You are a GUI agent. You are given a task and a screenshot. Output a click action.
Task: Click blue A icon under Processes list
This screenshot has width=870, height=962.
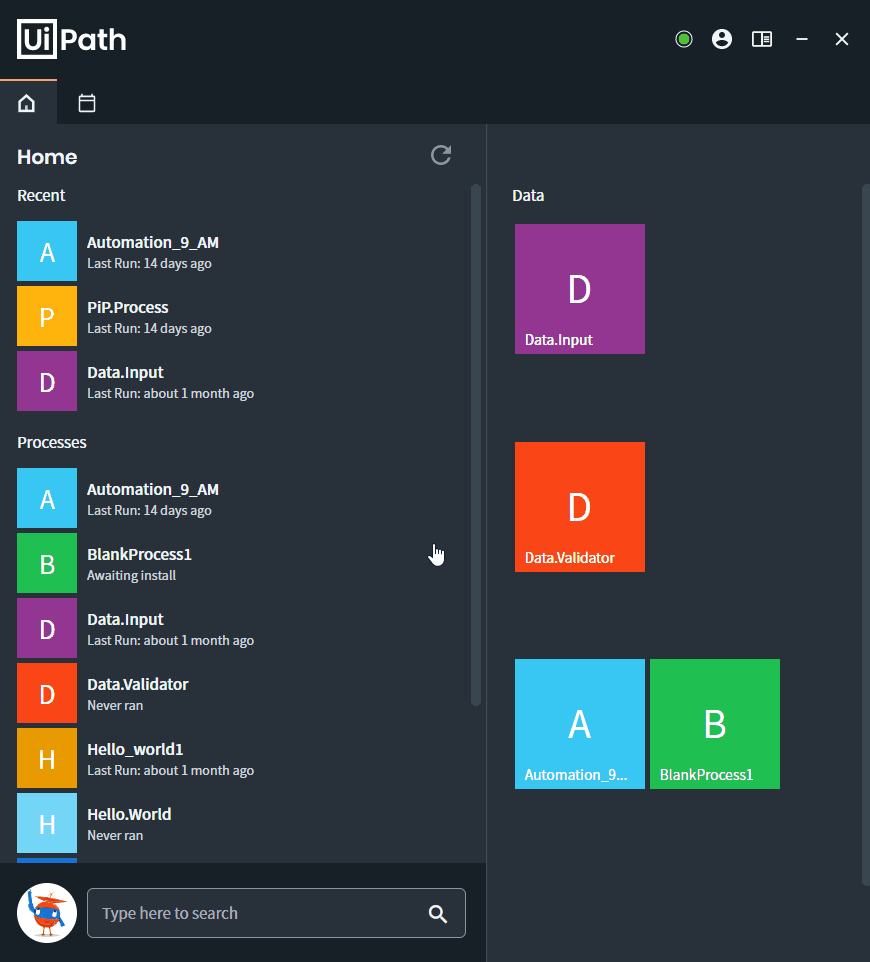[47, 498]
